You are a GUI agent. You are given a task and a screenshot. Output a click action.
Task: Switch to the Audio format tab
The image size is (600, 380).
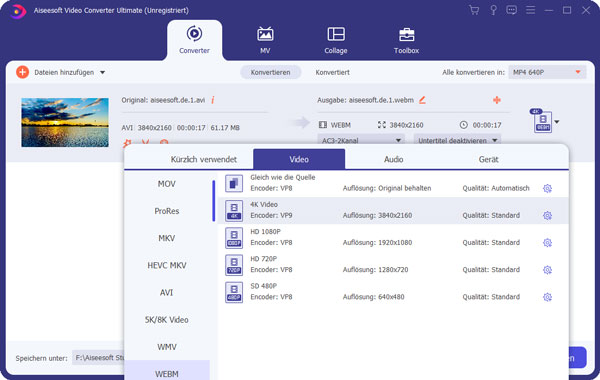click(393, 159)
